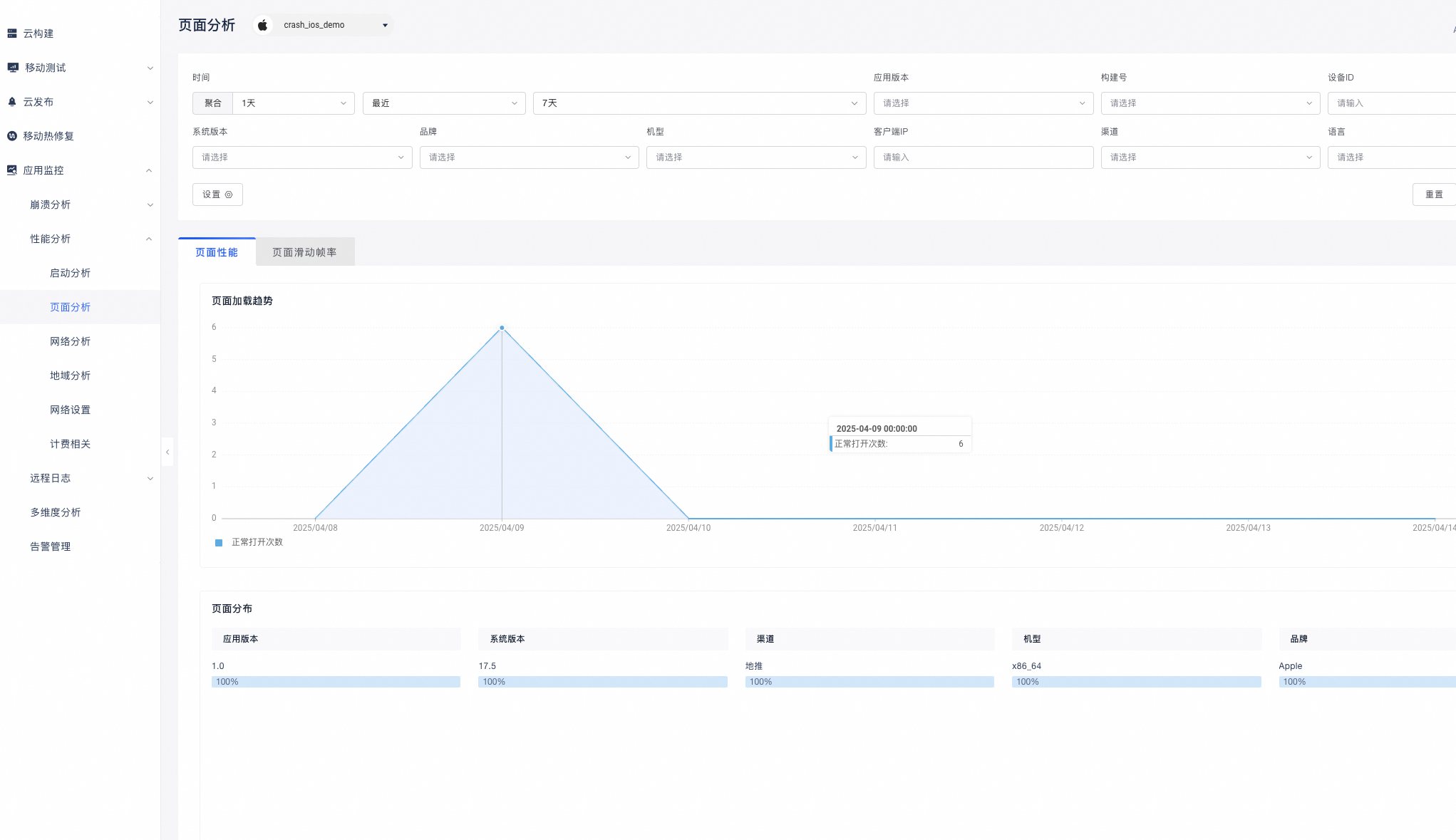1456x840 pixels.
Task: Click the x86_64 机型 100% bar
Action: [x=1137, y=682]
